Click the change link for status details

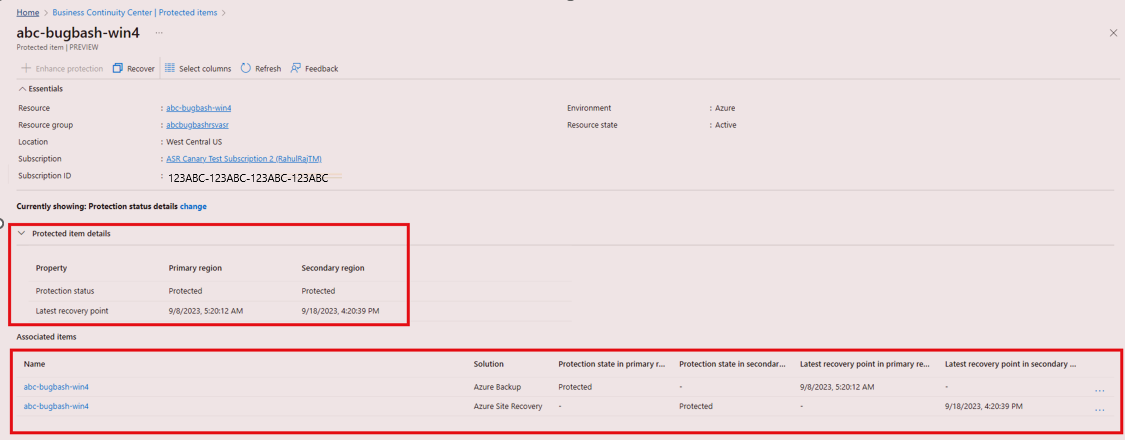193,206
